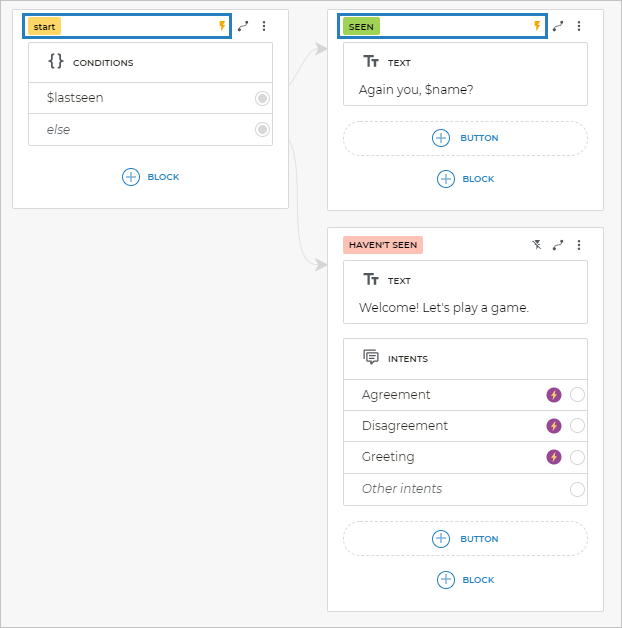Click the yellow start label tag
This screenshot has height=628, width=622.
[44, 27]
